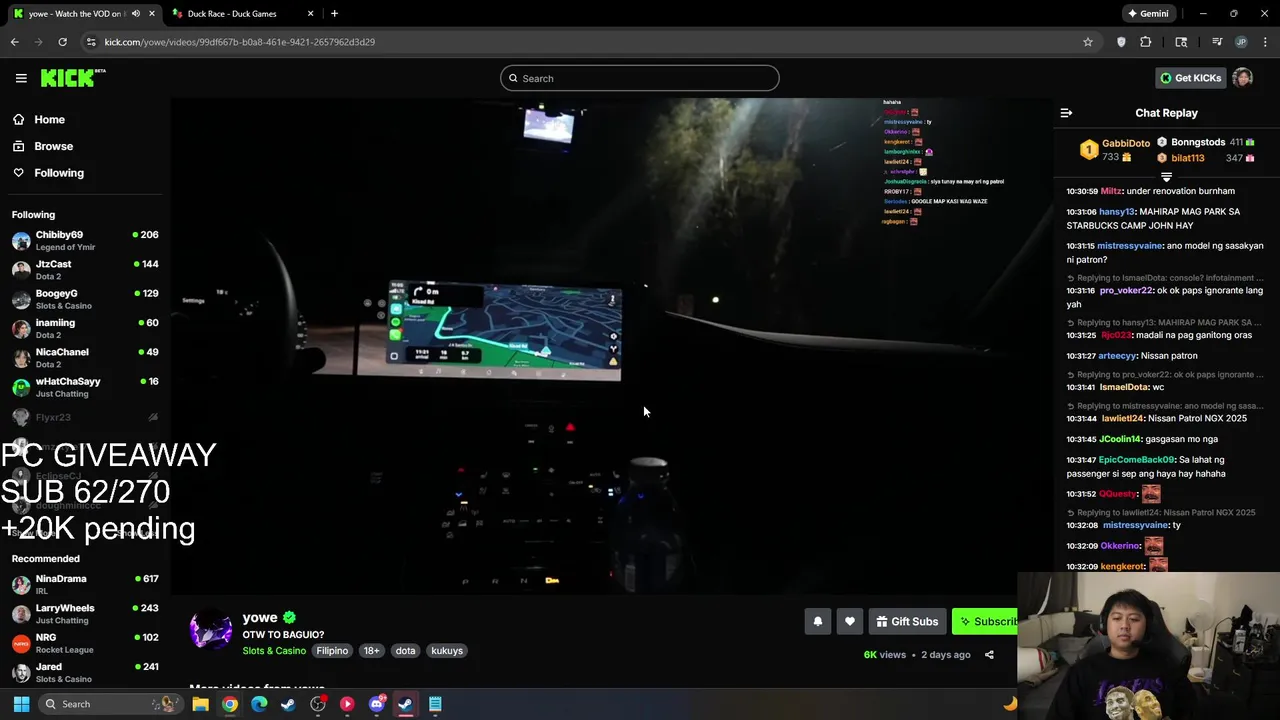The width and height of the screenshot is (1280, 720).
Task: Open a new browser tab
Action: click(x=334, y=14)
